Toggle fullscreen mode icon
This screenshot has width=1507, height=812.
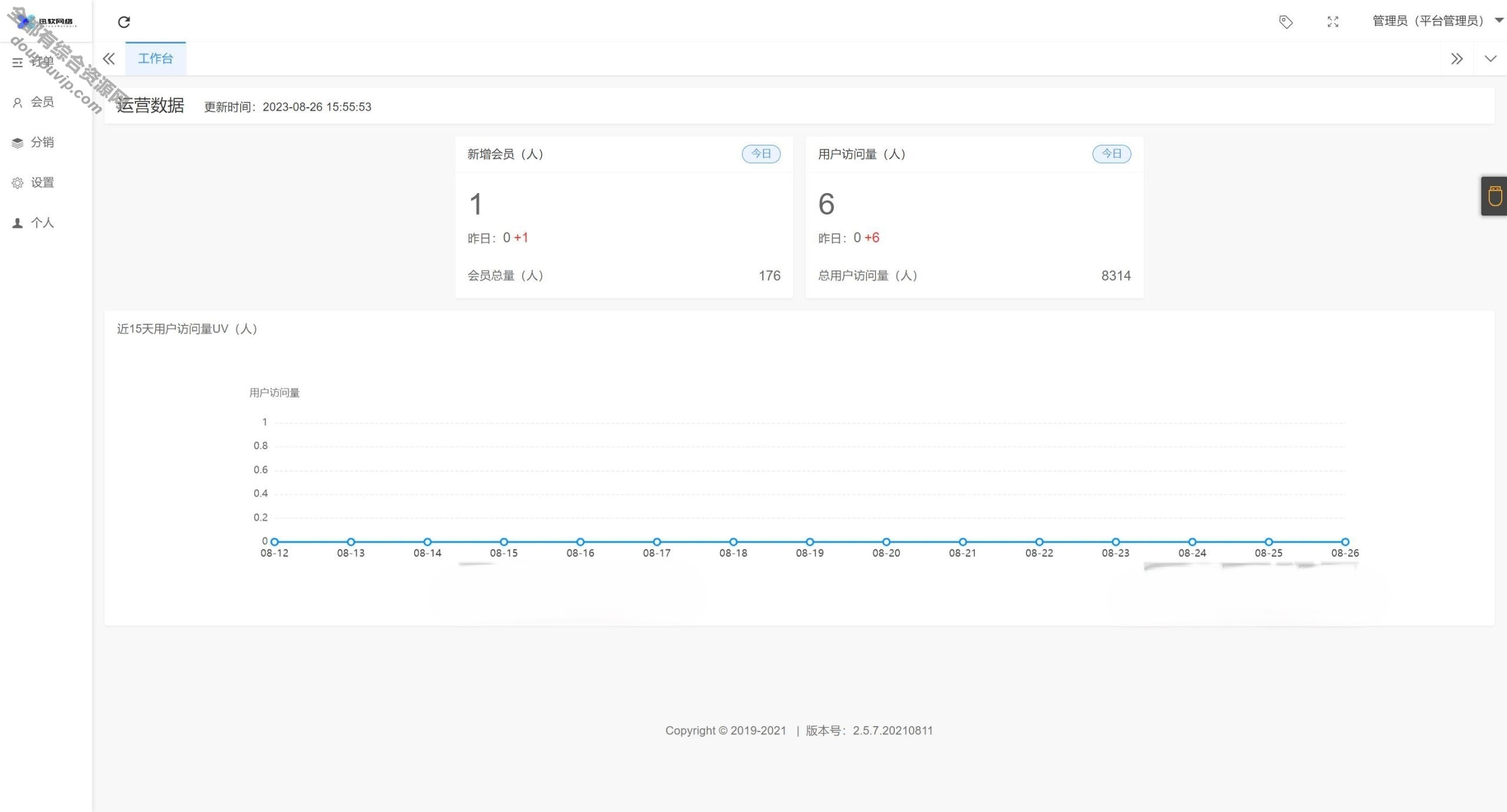tap(1333, 22)
